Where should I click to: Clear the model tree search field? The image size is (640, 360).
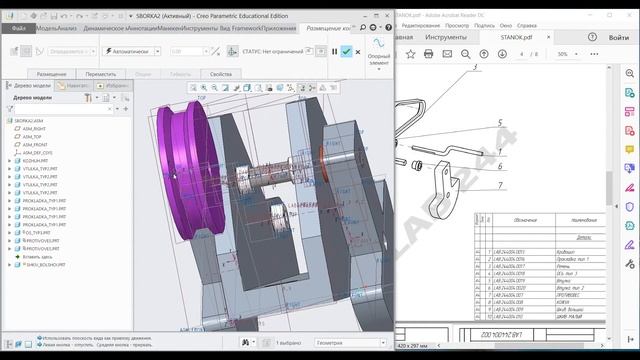click(109, 109)
